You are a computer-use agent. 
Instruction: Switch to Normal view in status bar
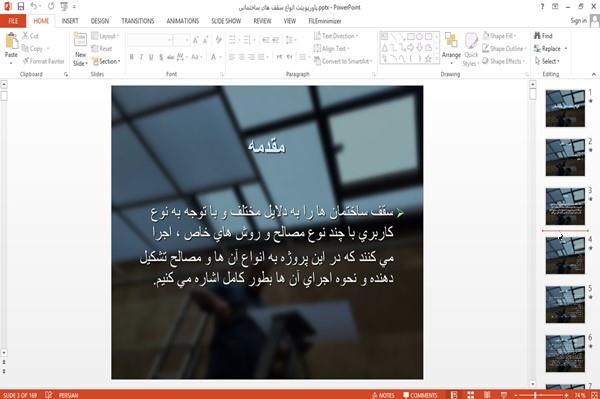tap(454, 395)
